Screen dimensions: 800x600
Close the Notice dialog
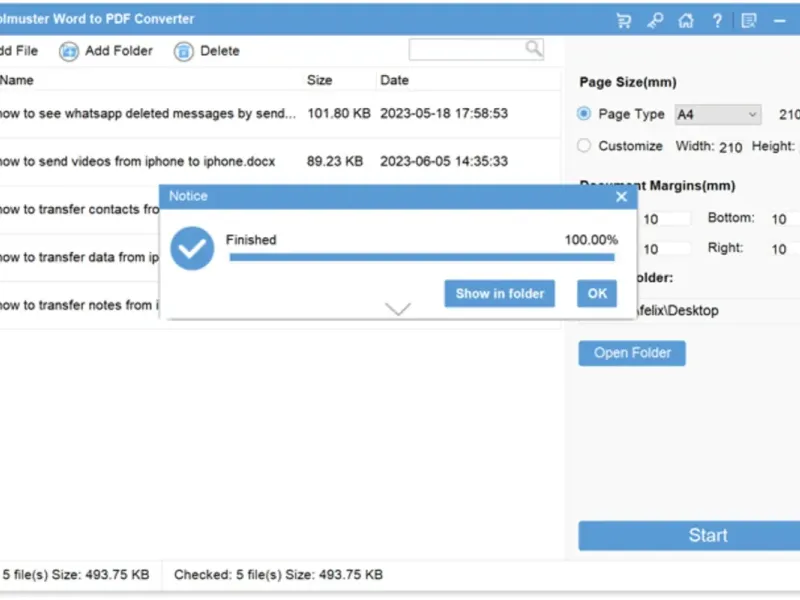coord(621,196)
